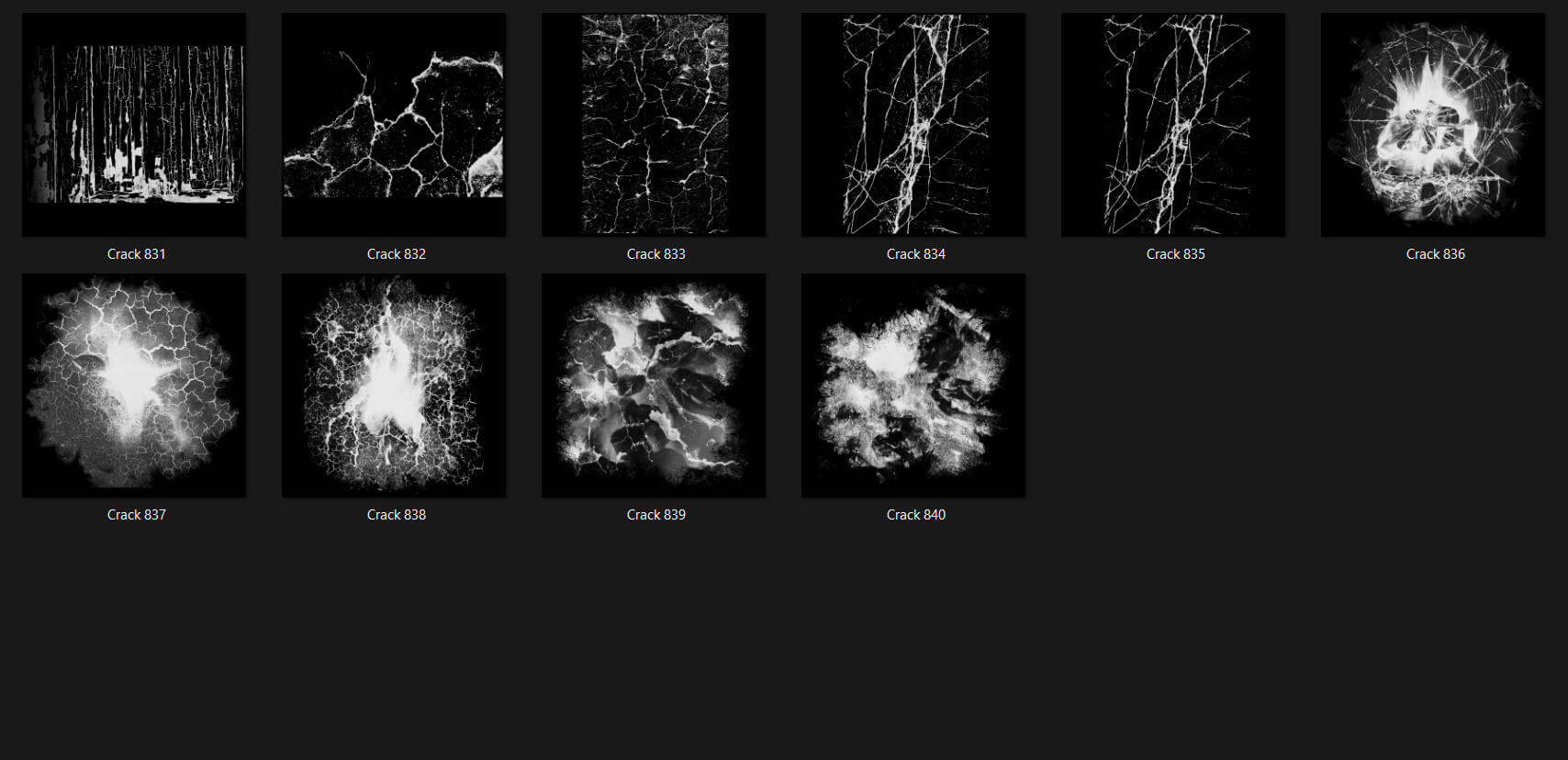Click the "Crack 831" name label
The width and height of the screenshot is (1568, 760).
point(137,254)
